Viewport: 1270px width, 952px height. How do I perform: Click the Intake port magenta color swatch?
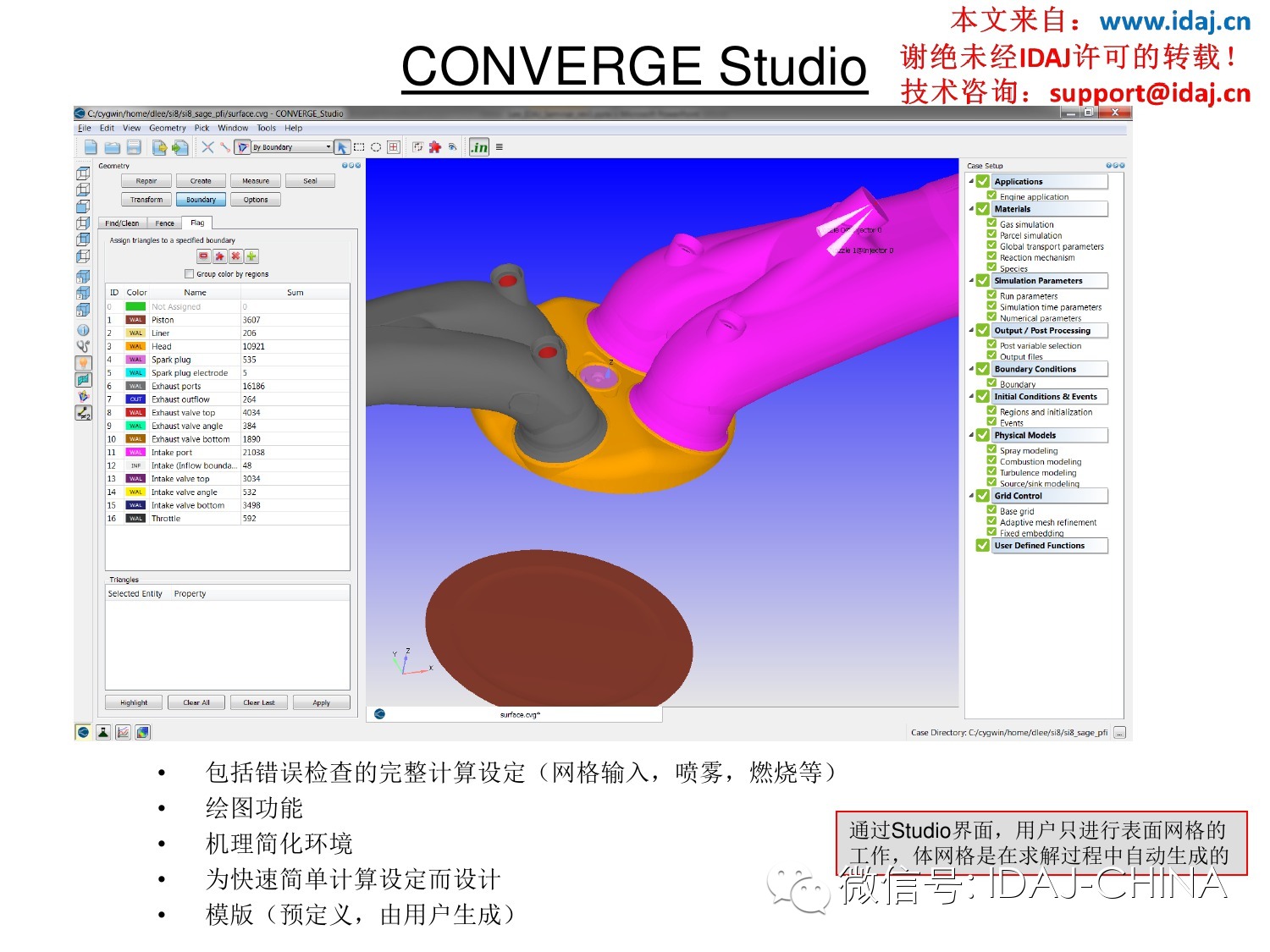135,453
